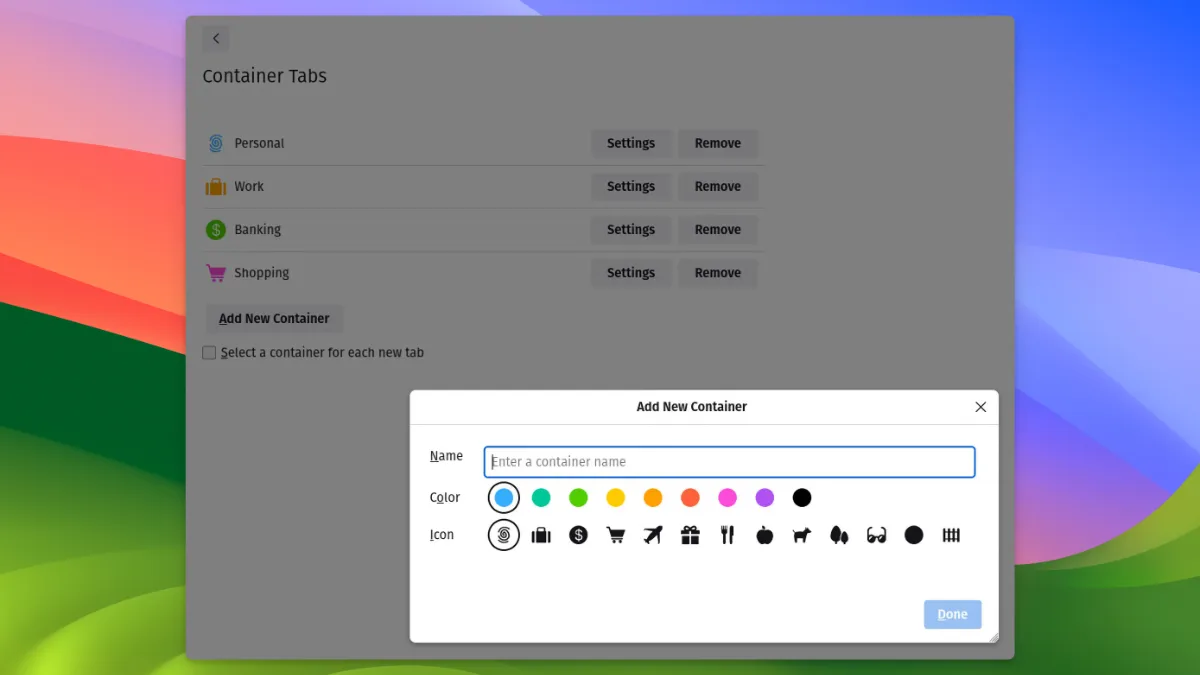1200x675 pixels.
Task: Select the gift box icon
Action: (x=690, y=535)
